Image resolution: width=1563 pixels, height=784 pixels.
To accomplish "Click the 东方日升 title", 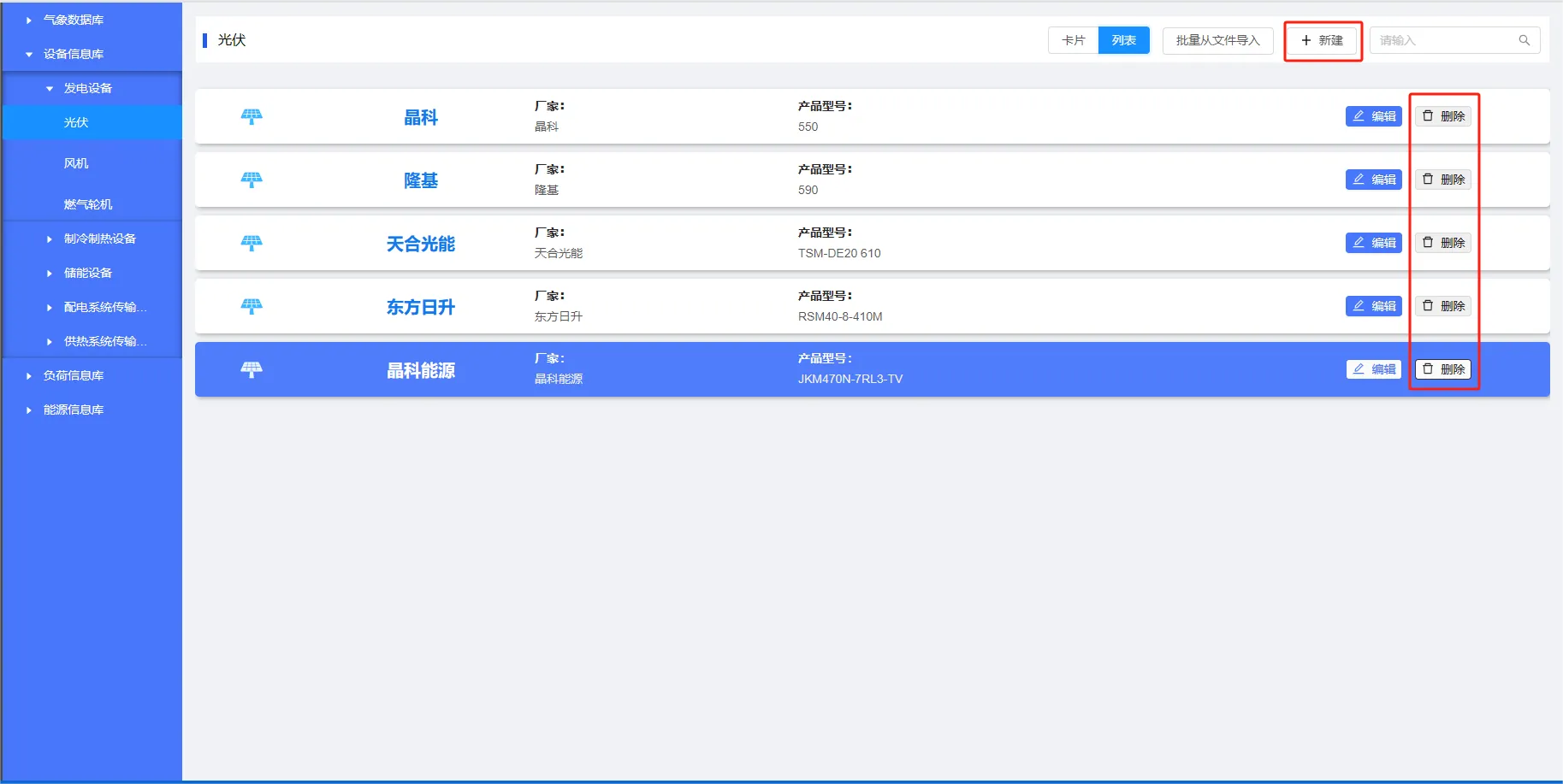I will [x=421, y=307].
